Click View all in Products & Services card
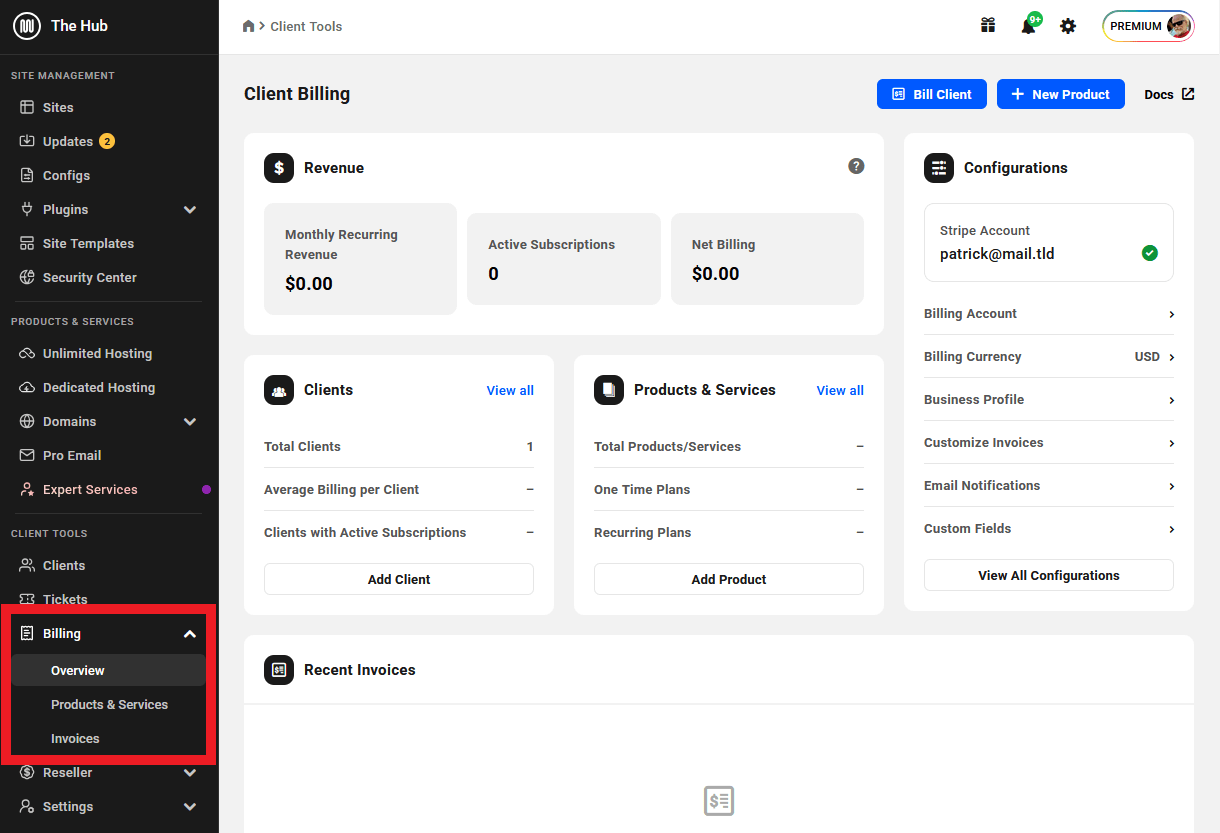The width and height of the screenshot is (1220, 833). point(840,390)
